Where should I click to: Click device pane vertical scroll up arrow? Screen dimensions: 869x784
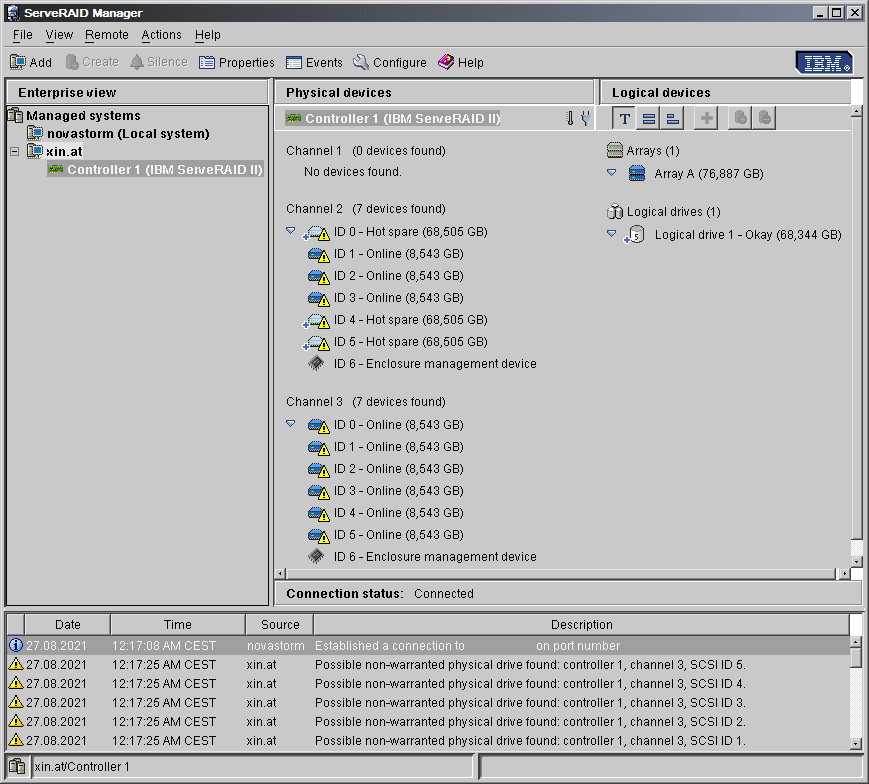tap(857, 111)
